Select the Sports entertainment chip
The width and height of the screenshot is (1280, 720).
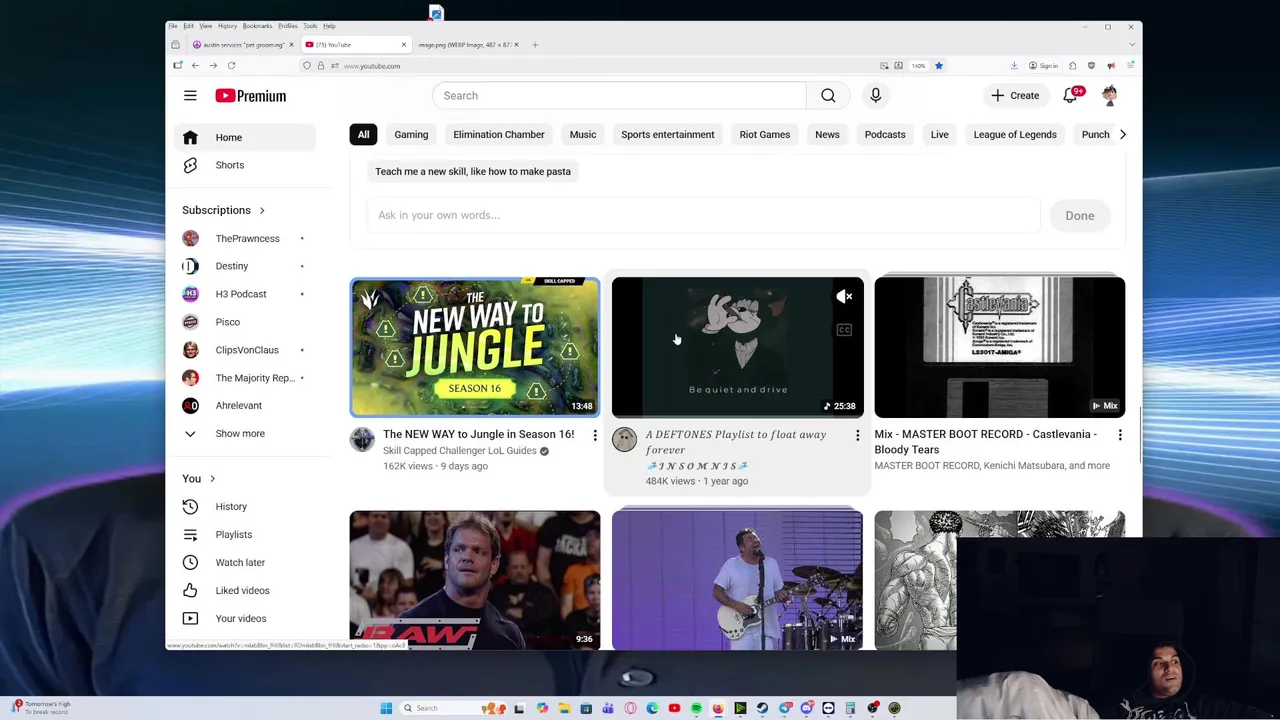tap(668, 134)
